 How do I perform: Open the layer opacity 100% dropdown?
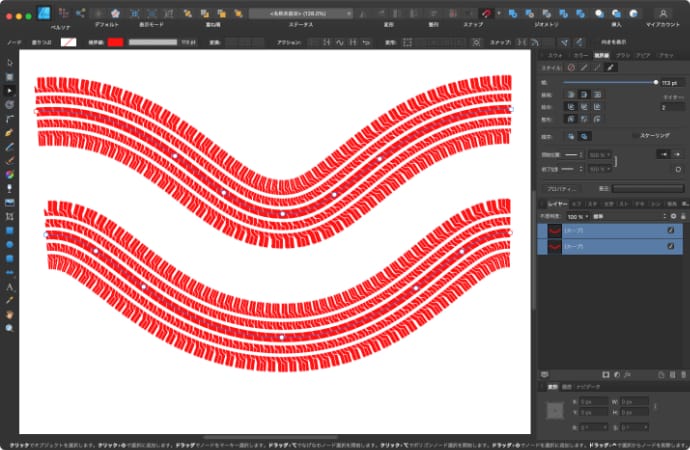click(x=577, y=215)
